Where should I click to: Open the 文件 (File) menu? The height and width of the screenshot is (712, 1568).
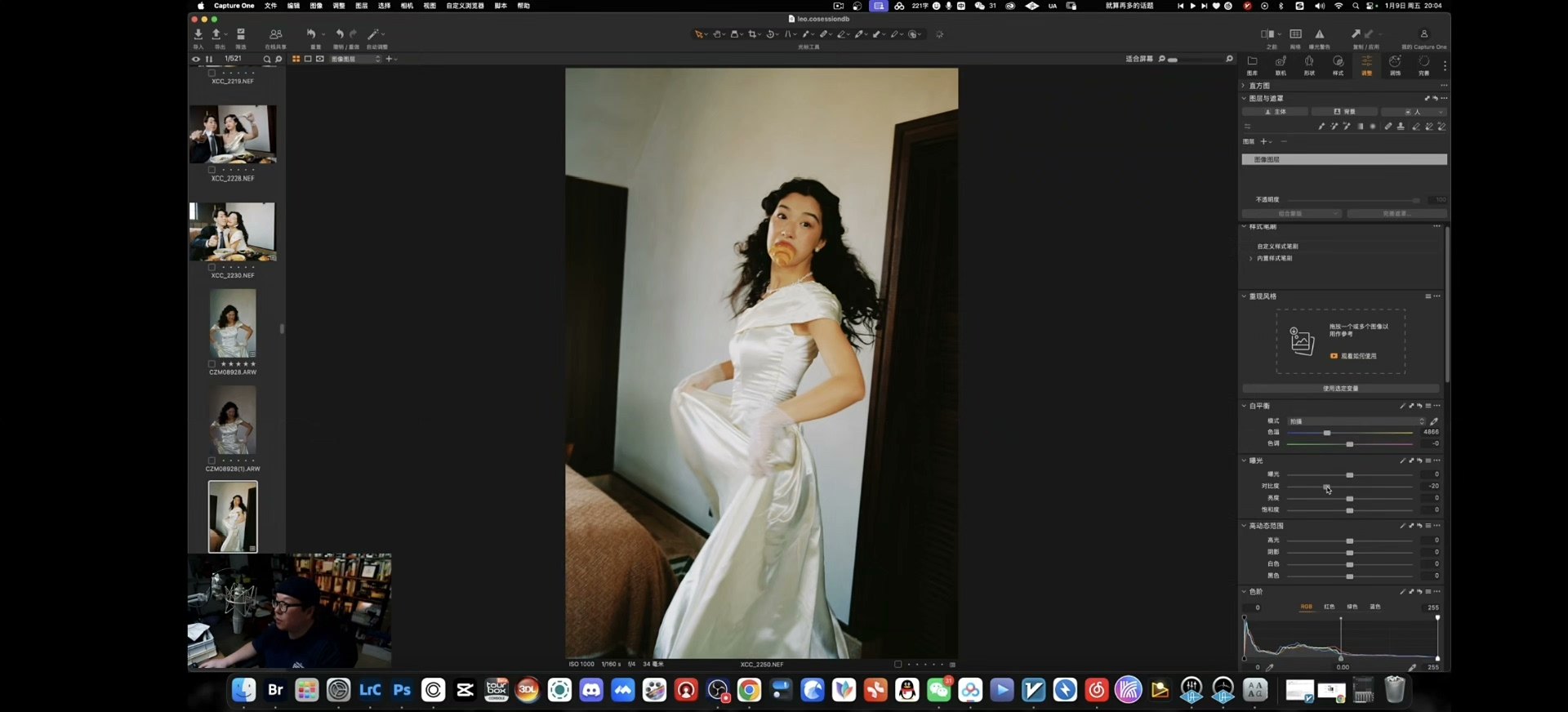point(270,6)
